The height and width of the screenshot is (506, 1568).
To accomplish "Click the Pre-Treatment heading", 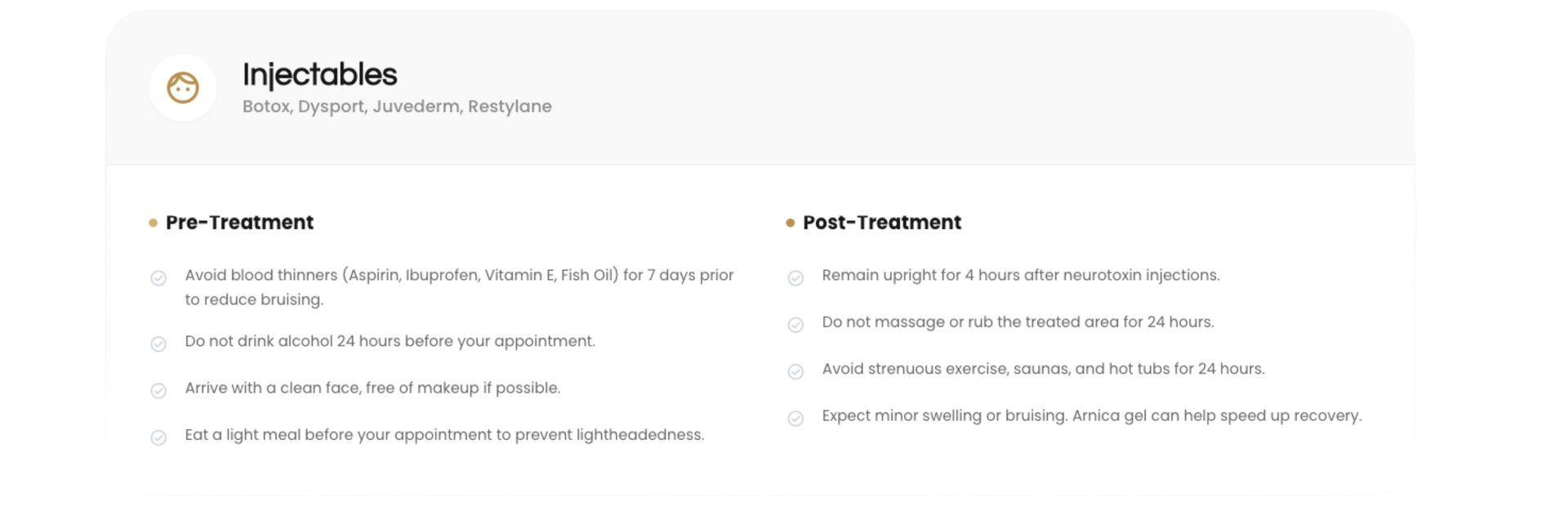I will pos(239,222).
